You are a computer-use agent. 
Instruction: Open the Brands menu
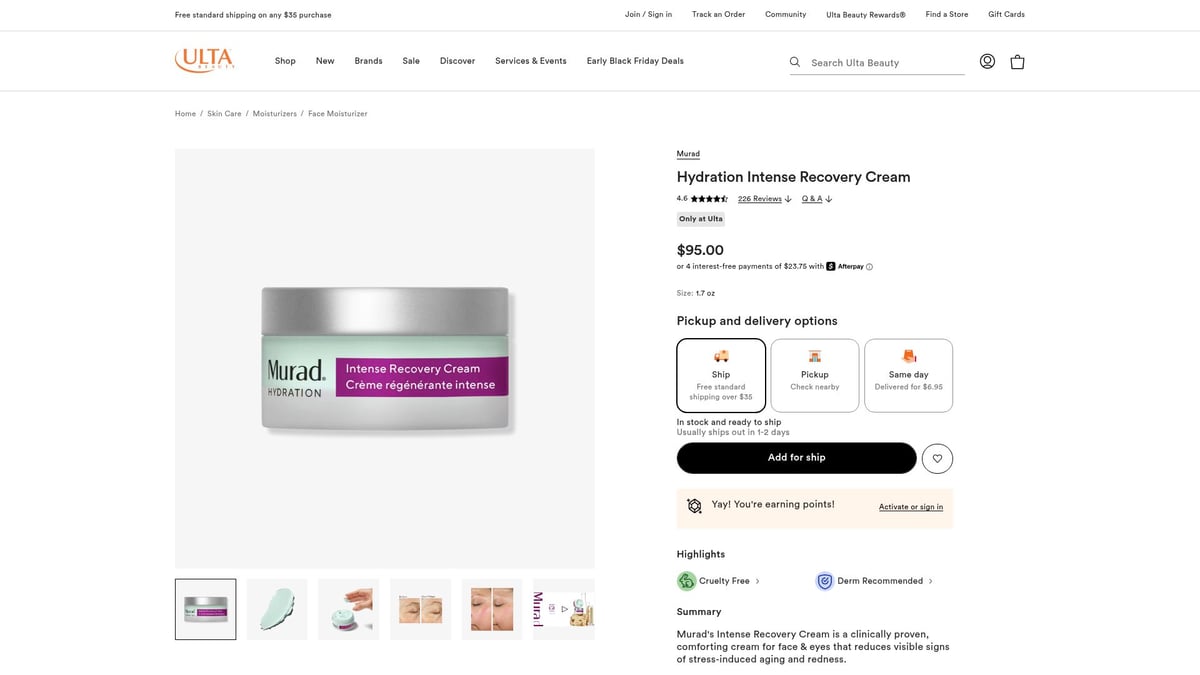coord(368,61)
